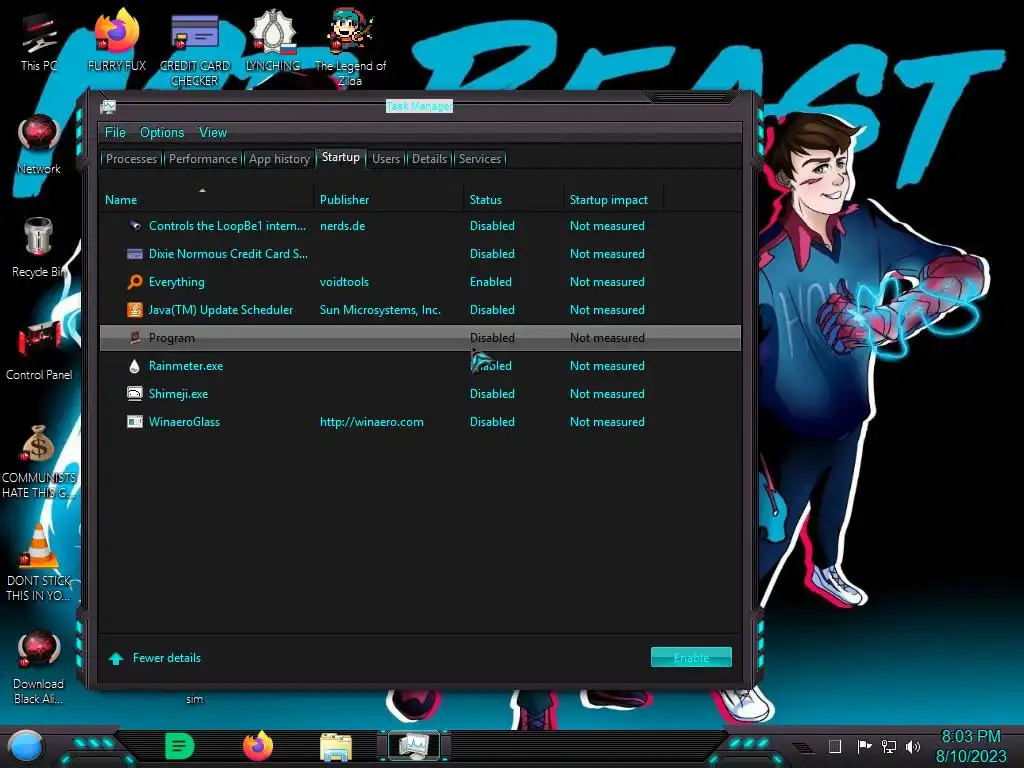The height and width of the screenshot is (768, 1024).
Task: Click the Java Update Scheduler icon
Action: coord(135,310)
